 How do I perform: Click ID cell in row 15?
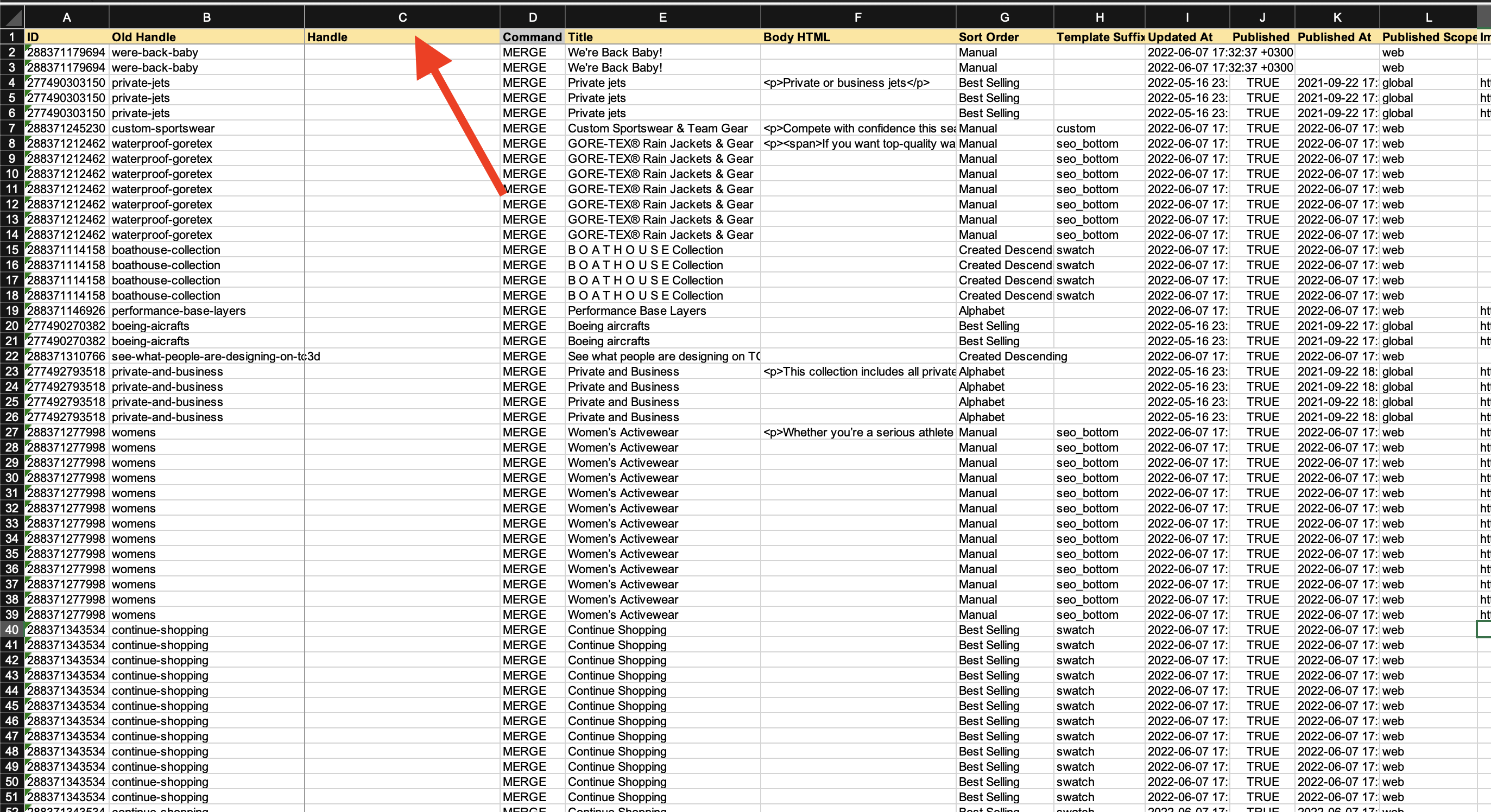67,250
